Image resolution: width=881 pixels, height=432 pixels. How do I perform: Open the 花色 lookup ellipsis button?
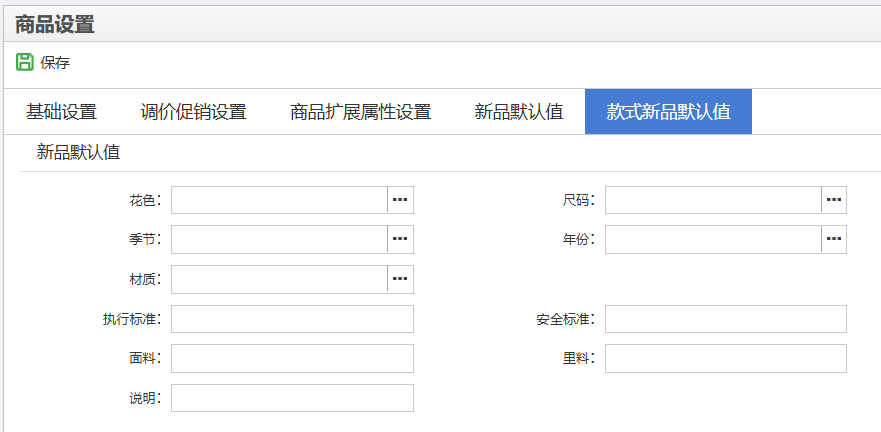point(400,200)
